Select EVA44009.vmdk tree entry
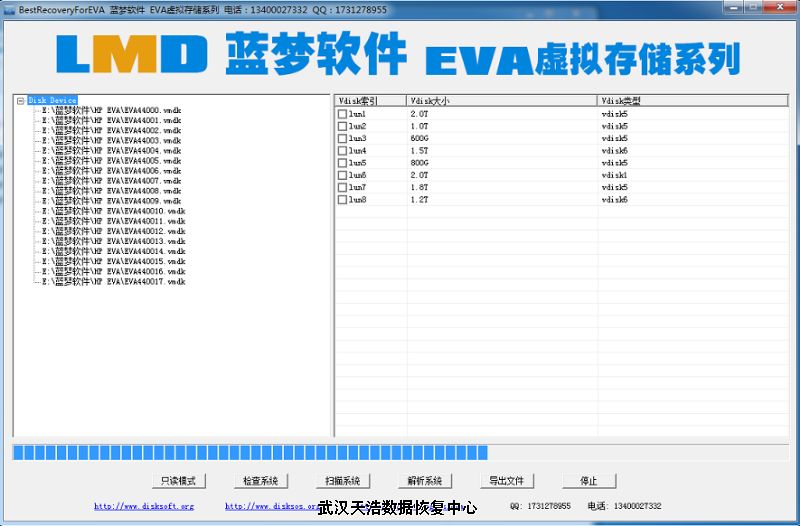The image size is (800, 526). point(113,201)
